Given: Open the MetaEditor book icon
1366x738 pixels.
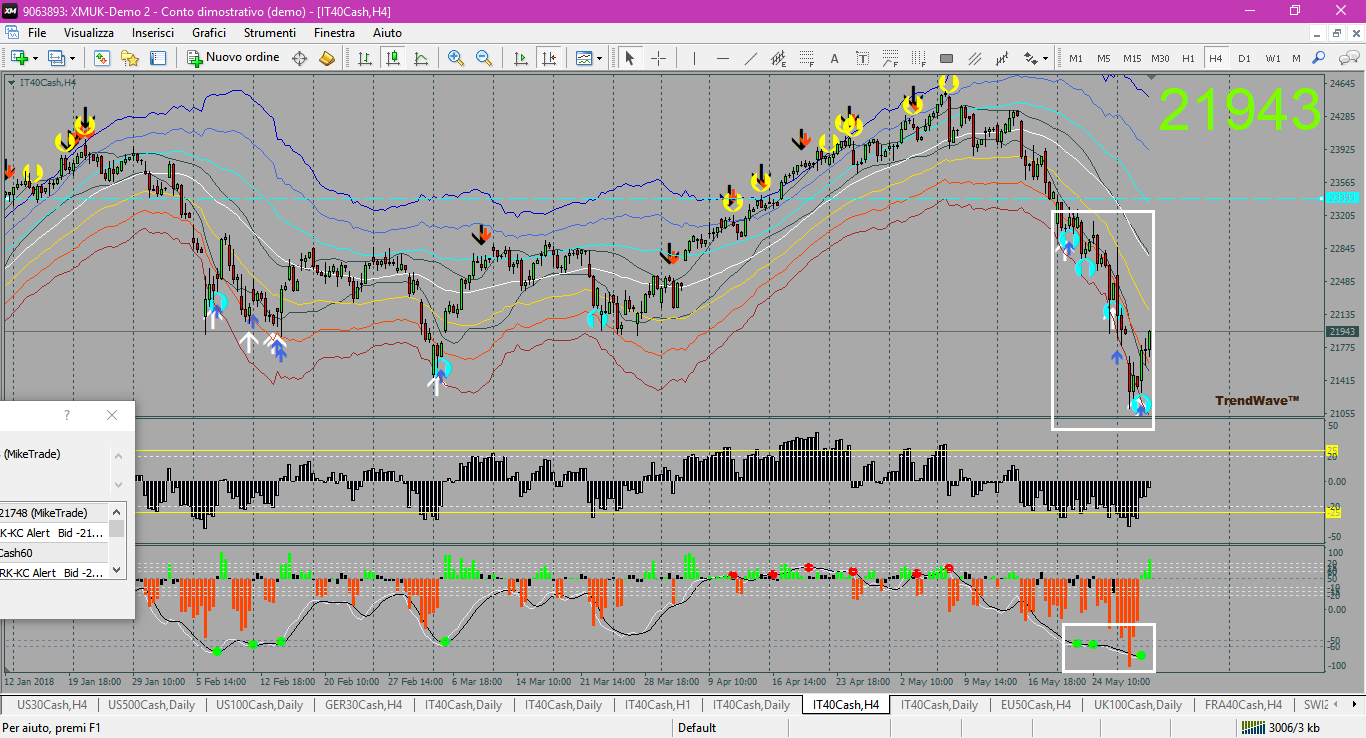Looking at the screenshot, I should [327, 58].
